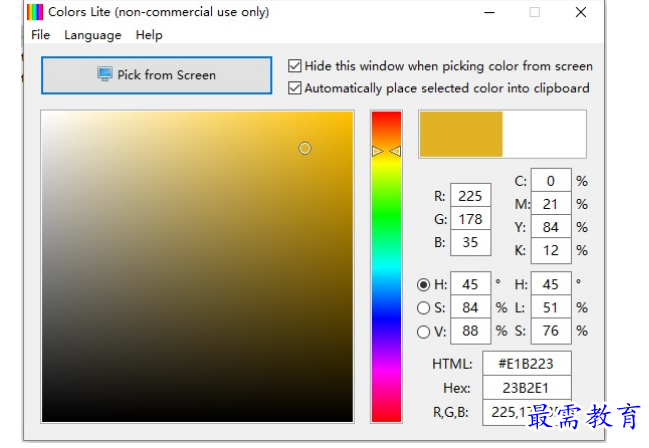Close the Colors Lite window
Viewport: 649px width, 448px height.
click(581, 12)
